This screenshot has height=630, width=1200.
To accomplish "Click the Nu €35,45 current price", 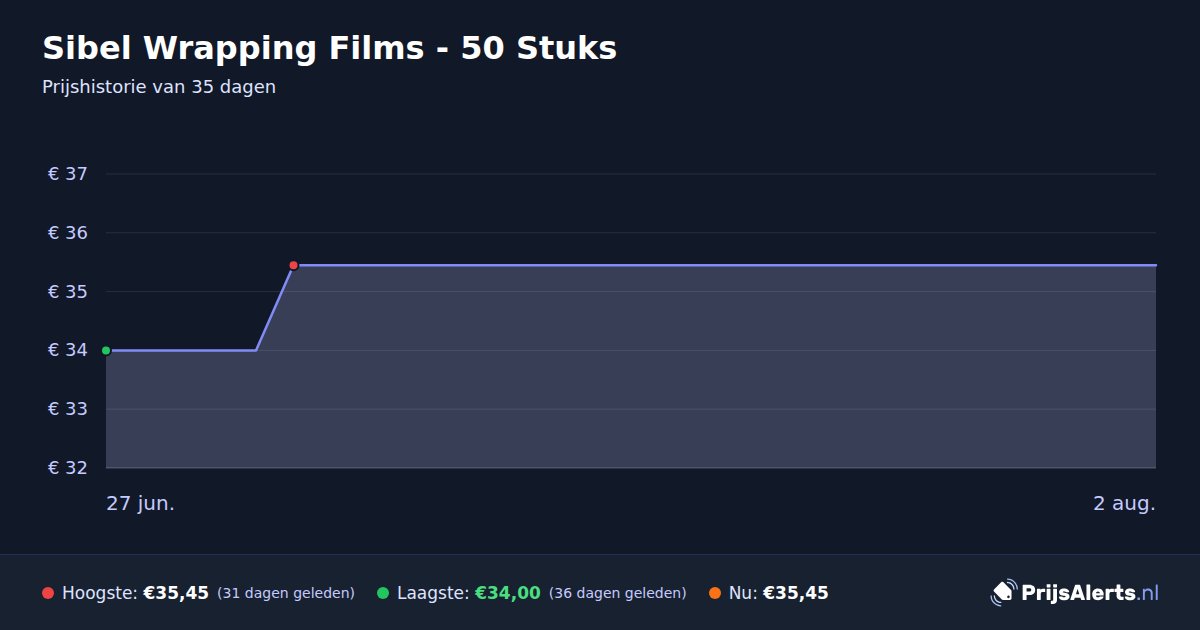I will pyautogui.click(x=796, y=593).
